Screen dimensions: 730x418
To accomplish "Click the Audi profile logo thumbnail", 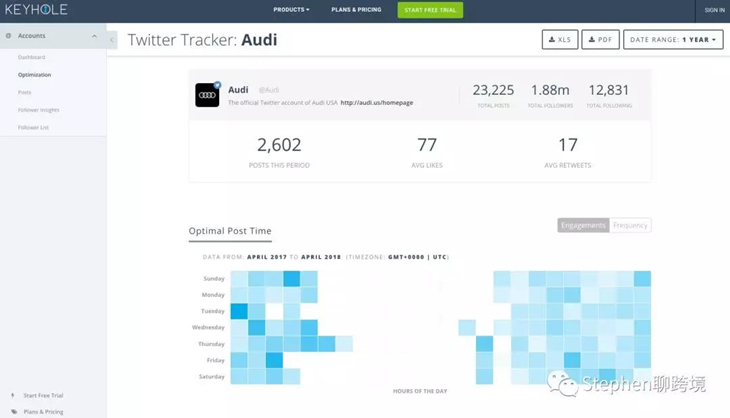I will coord(207,95).
